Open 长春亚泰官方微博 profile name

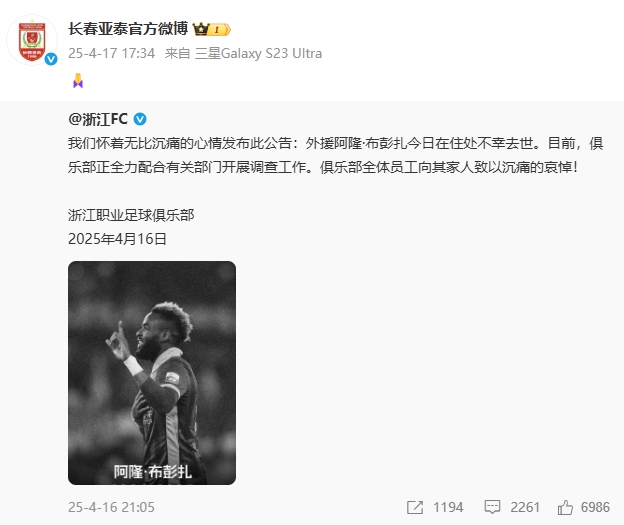pos(128,29)
